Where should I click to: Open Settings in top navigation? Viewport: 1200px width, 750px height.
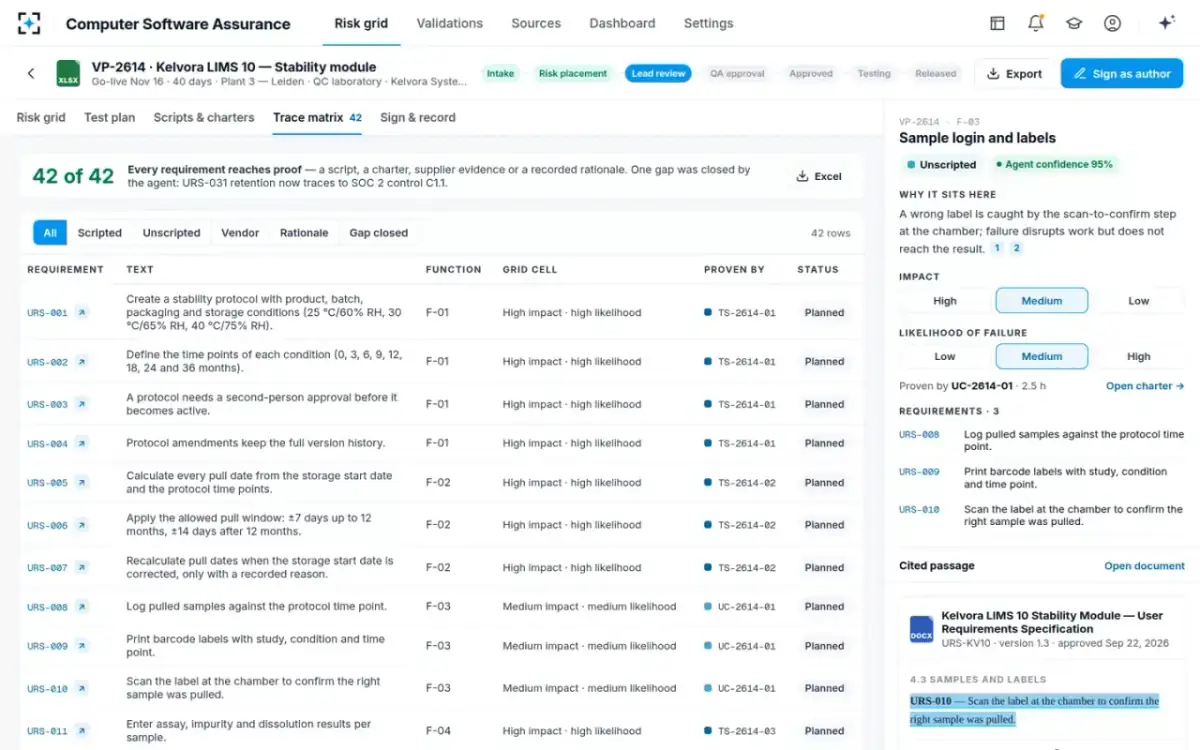tap(708, 23)
